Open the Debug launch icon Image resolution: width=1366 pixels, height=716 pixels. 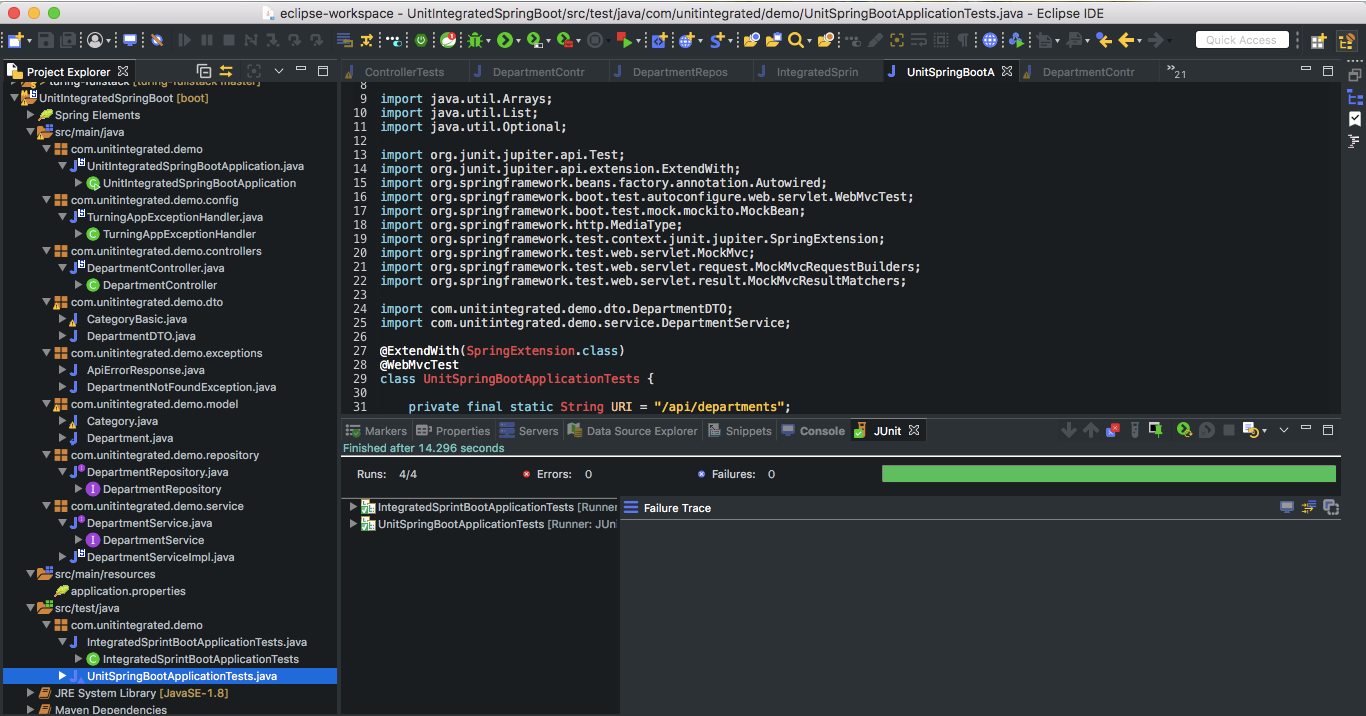coord(475,41)
